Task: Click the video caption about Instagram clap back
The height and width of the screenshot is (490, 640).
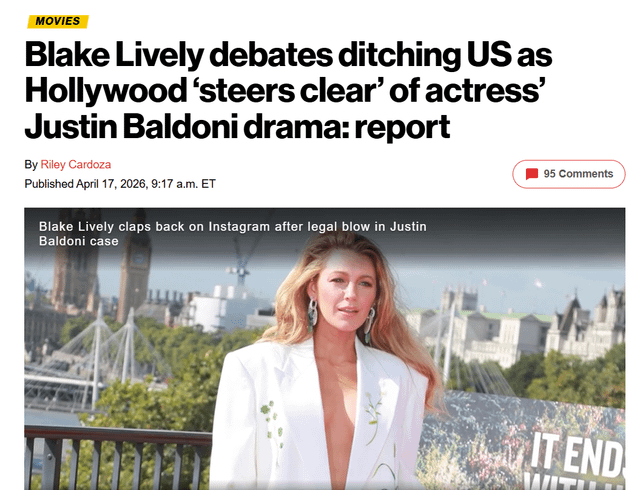Action: tap(233, 234)
